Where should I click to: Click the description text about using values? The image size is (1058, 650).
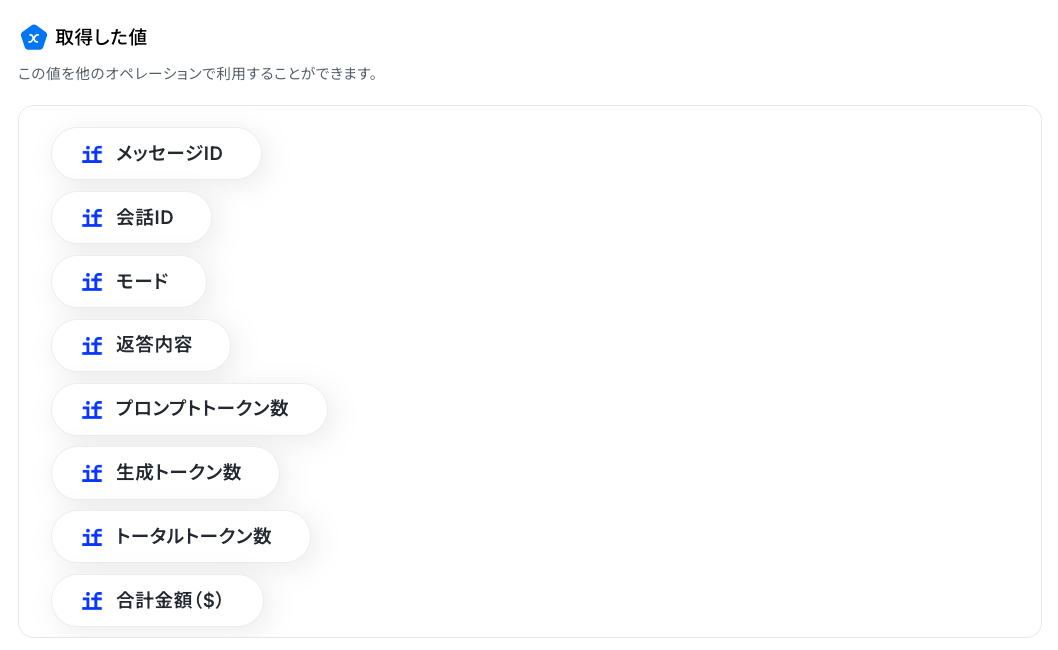click(198, 74)
